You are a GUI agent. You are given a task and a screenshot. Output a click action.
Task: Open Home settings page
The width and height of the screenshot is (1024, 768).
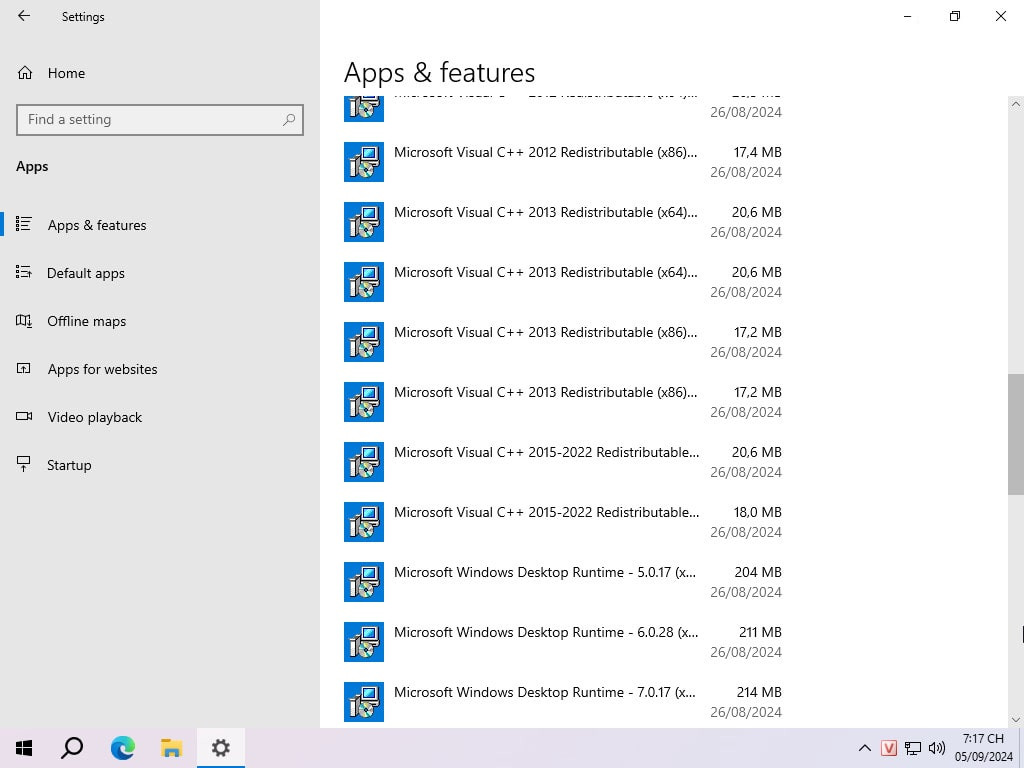point(66,73)
